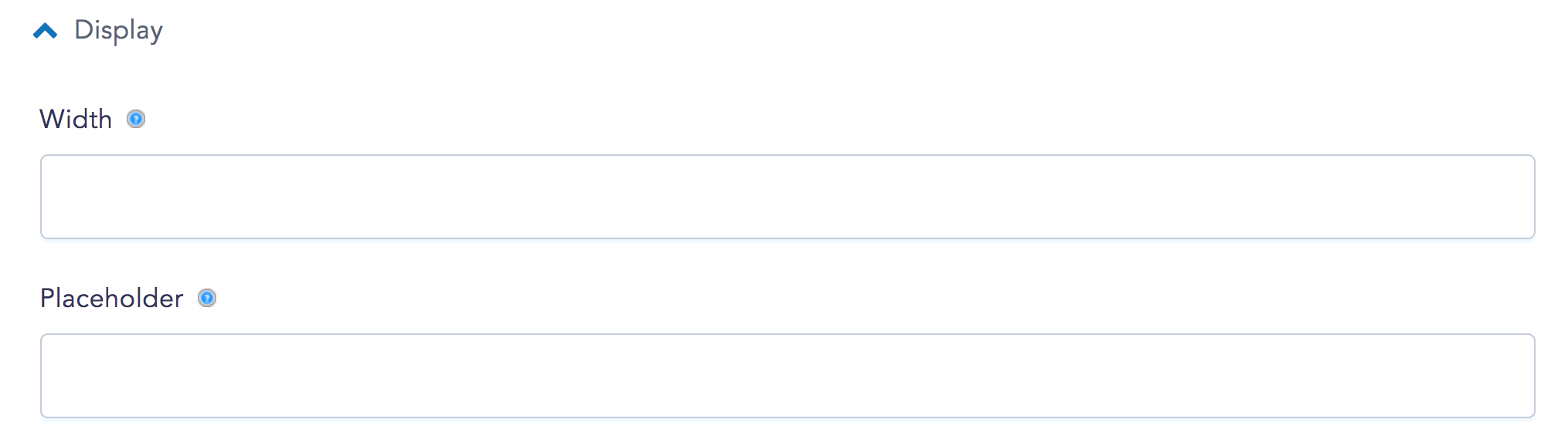This screenshot has width=1568, height=446.
Task: Show help for the Placeholder setting
Action: 207,298
